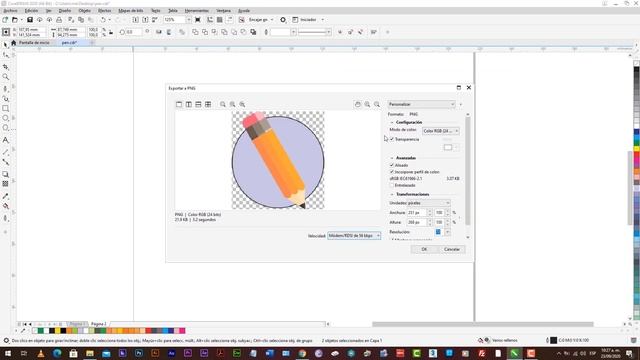
Task: Open the Archivo menu
Action: pyautogui.click(x=10, y=11)
